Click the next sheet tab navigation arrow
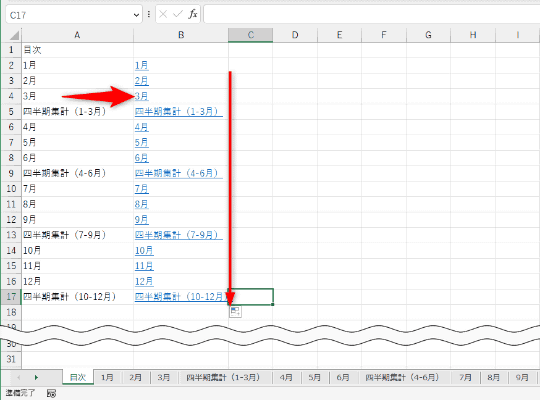 point(36,378)
